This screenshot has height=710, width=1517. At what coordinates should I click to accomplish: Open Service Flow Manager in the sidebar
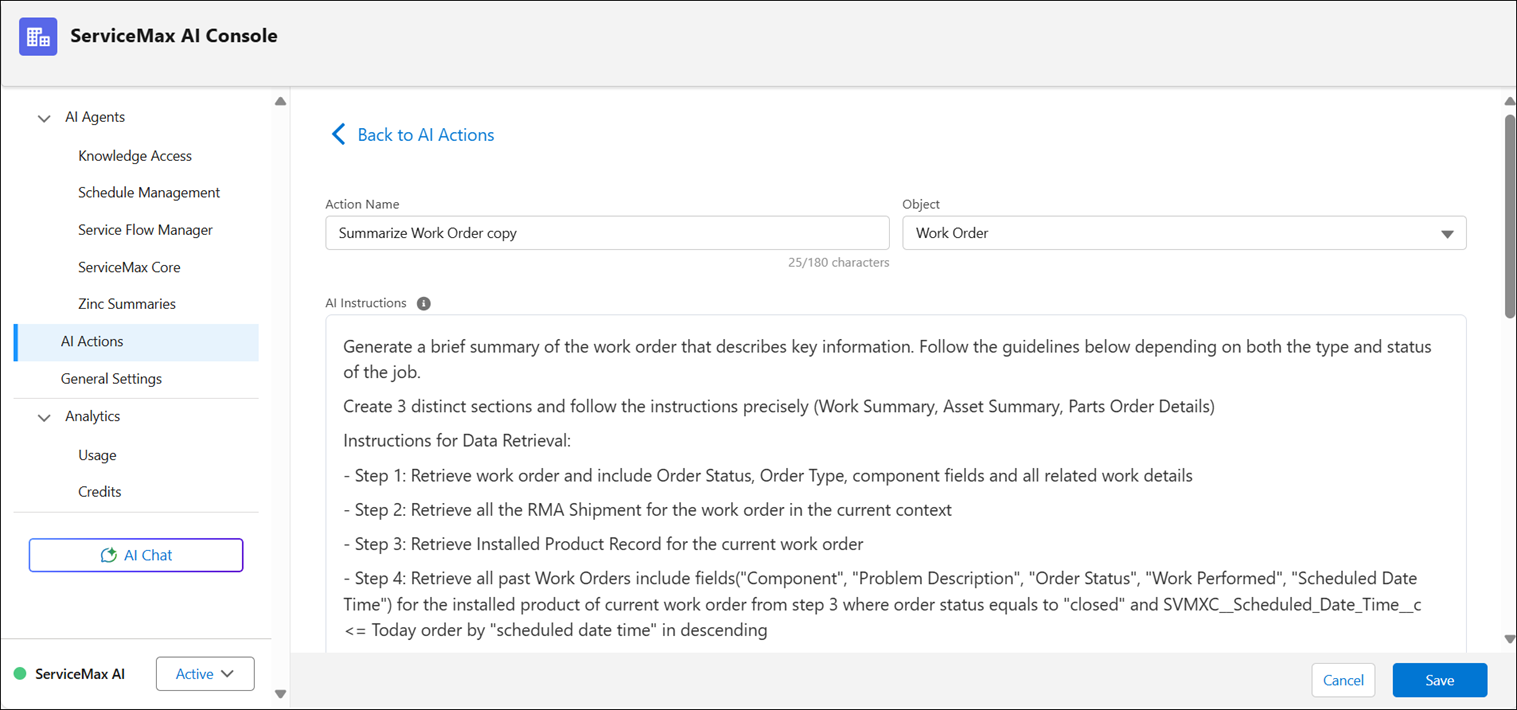point(145,230)
